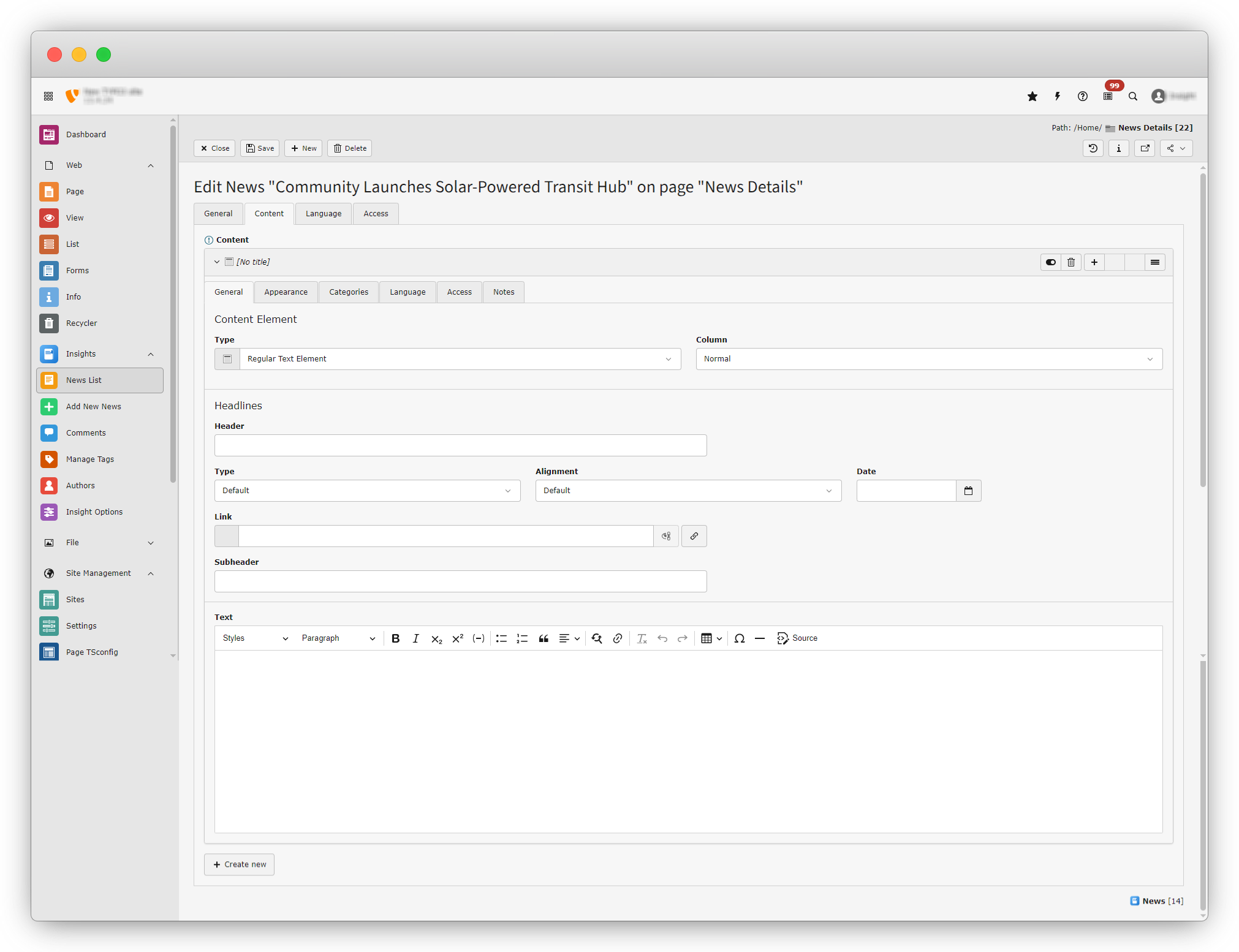Viewport: 1239px width, 952px height.
Task: Open the Date calendar picker
Action: tap(968, 491)
